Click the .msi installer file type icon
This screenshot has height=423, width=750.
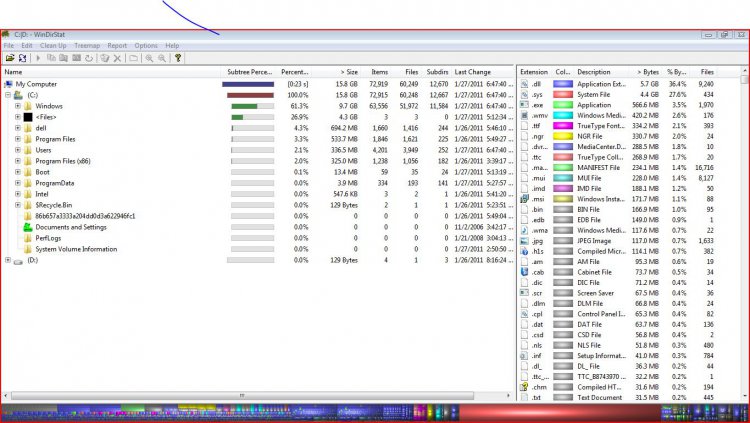[x=524, y=199]
